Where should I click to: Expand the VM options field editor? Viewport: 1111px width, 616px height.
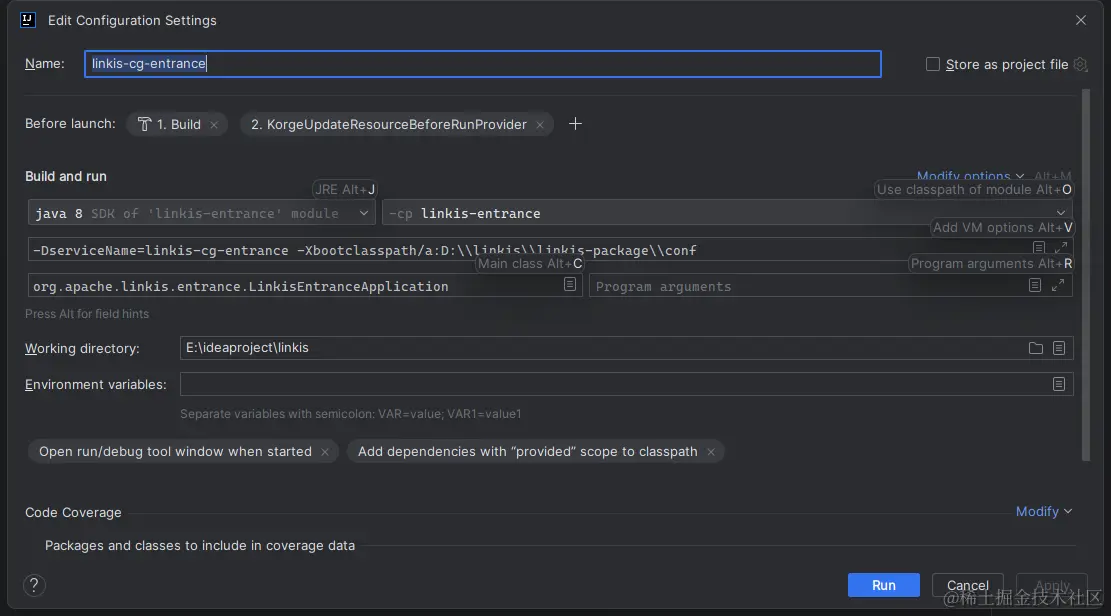pos(1061,247)
